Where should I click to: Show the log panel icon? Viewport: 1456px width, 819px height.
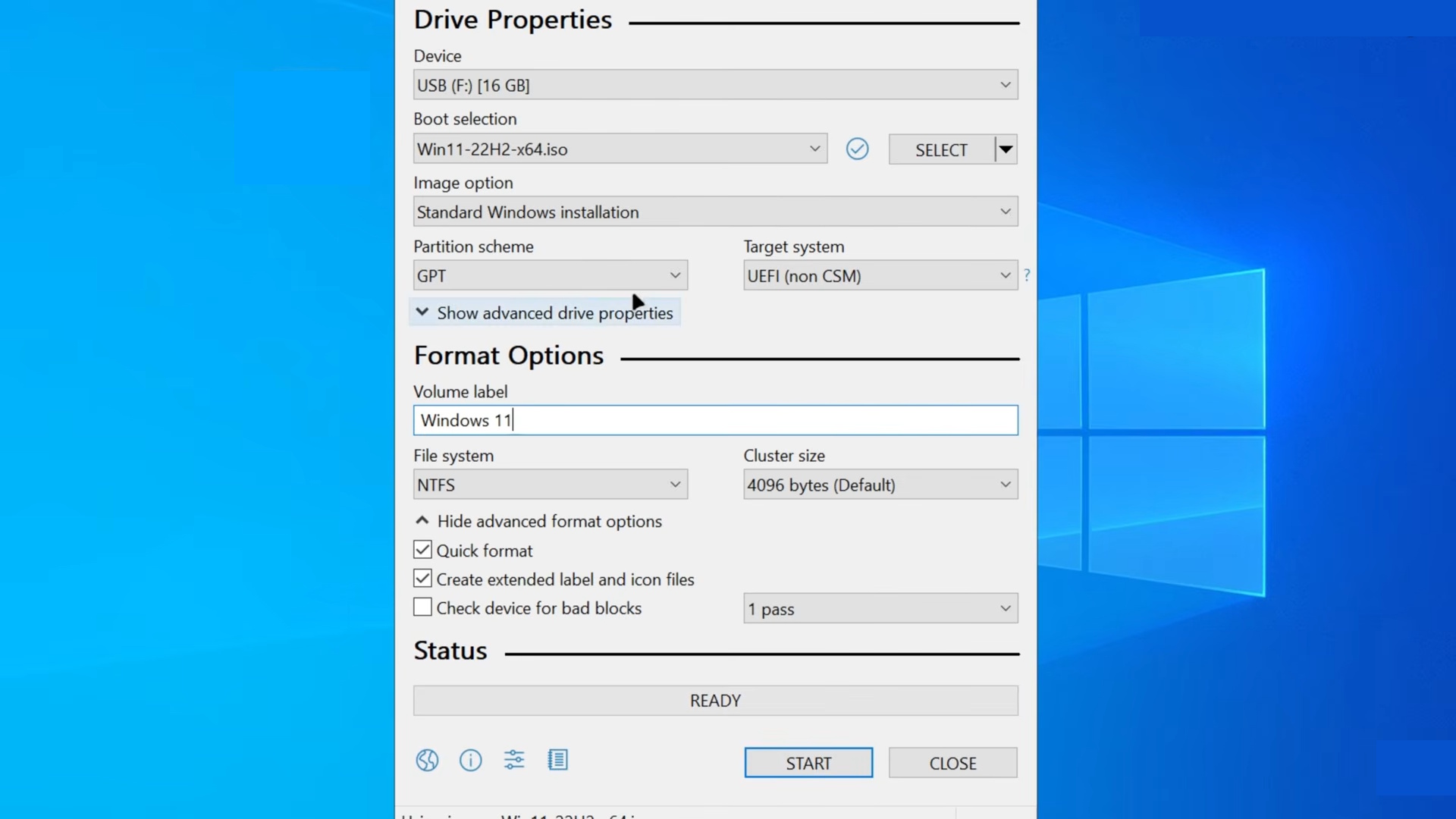coord(558,760)
